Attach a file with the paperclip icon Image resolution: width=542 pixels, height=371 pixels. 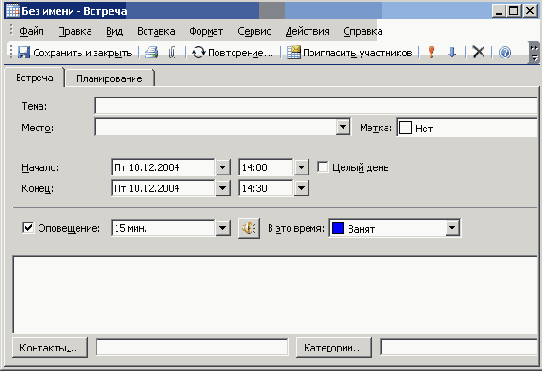[172, 52]
